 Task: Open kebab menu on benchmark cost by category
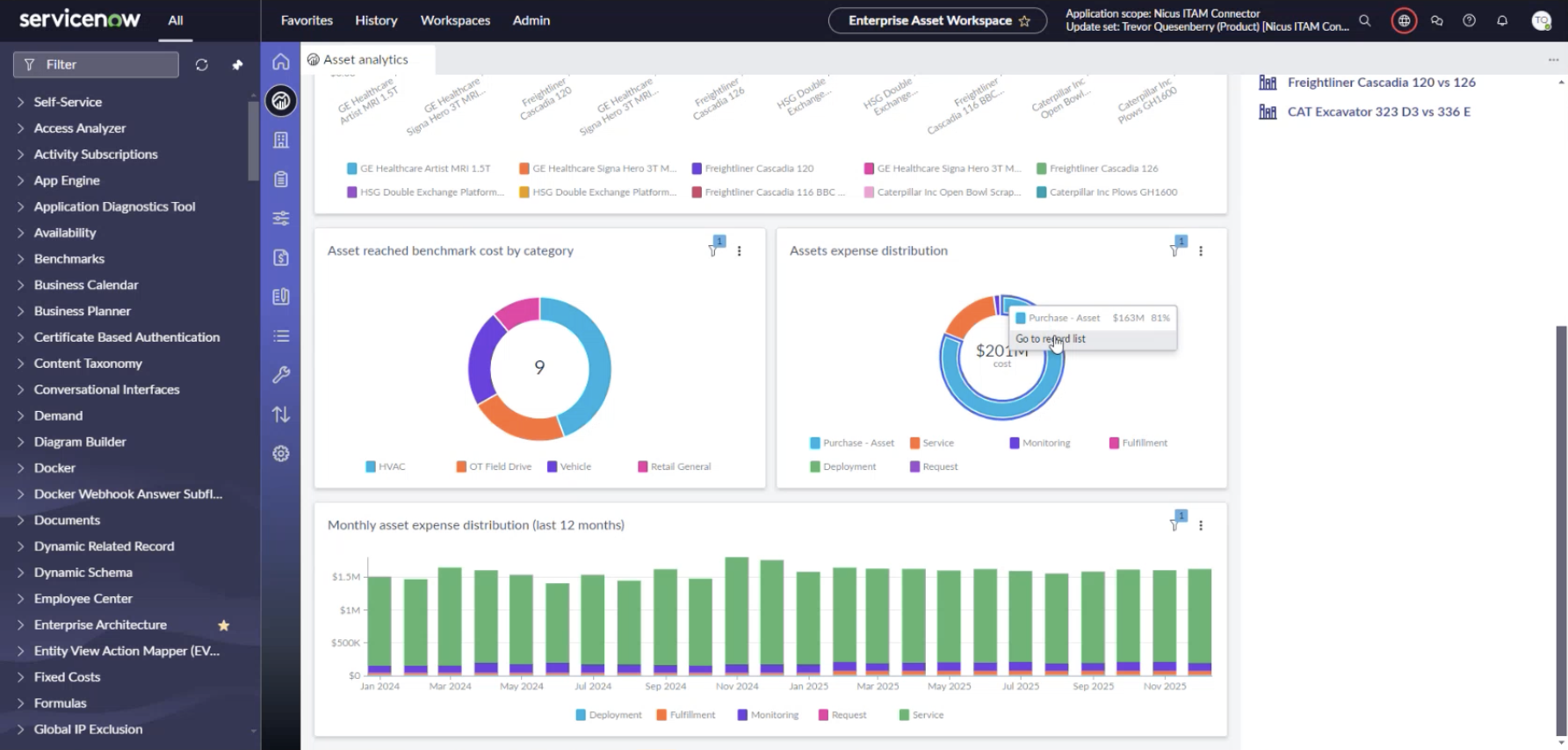pyautogui.click(x=740, y=251)
